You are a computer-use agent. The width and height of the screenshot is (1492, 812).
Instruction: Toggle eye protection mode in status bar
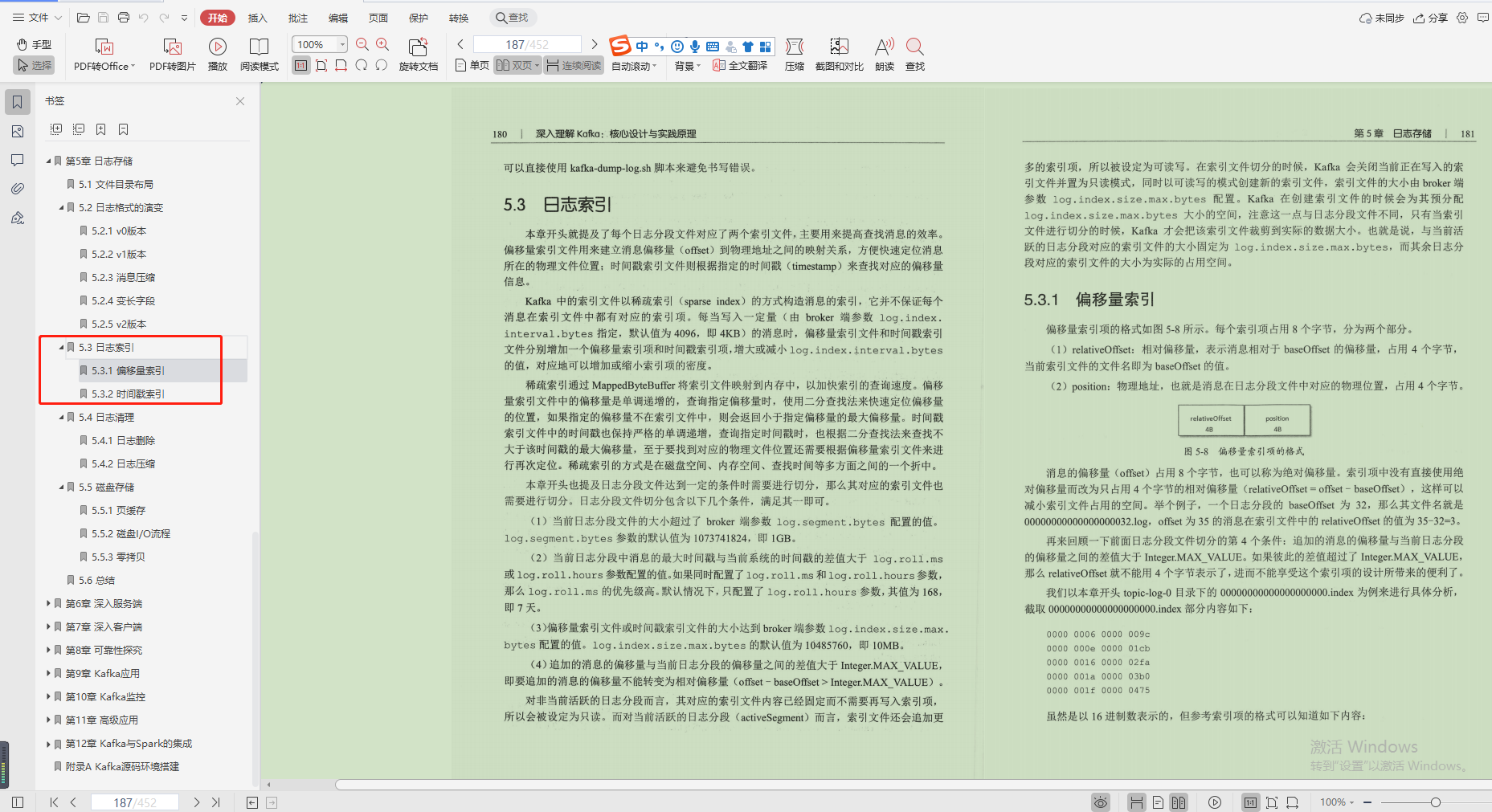coord(1101,802)
